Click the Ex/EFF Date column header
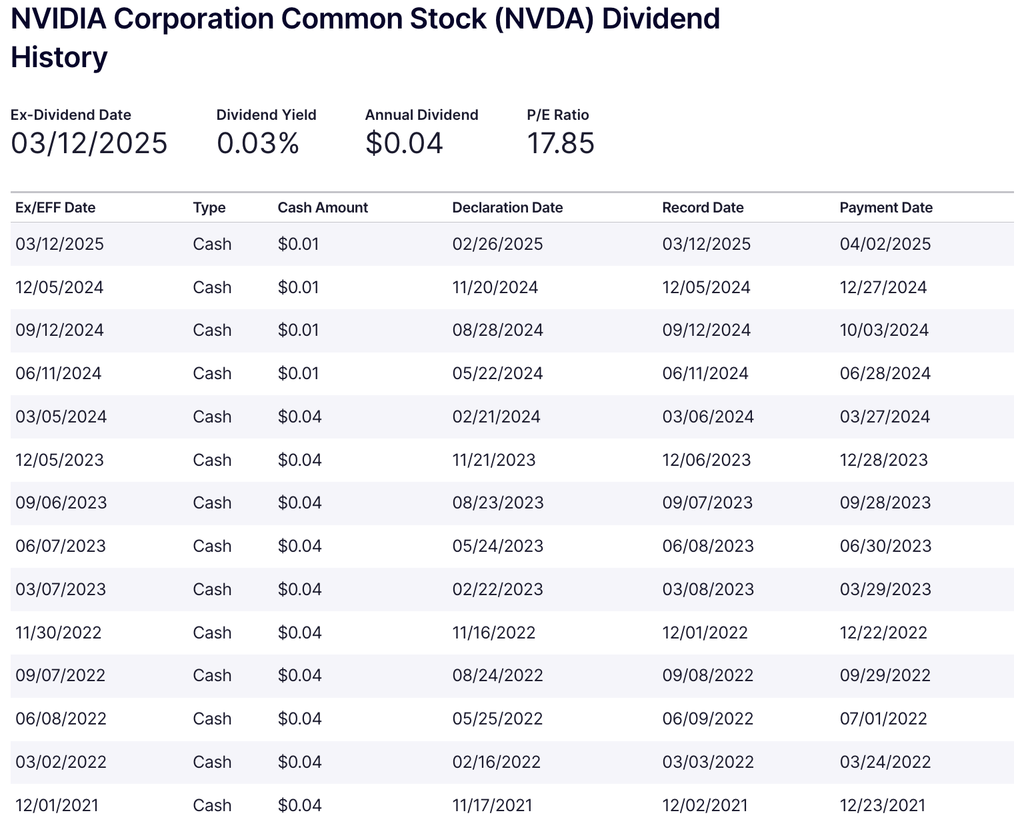The image size is (1024, 825). 55,208
